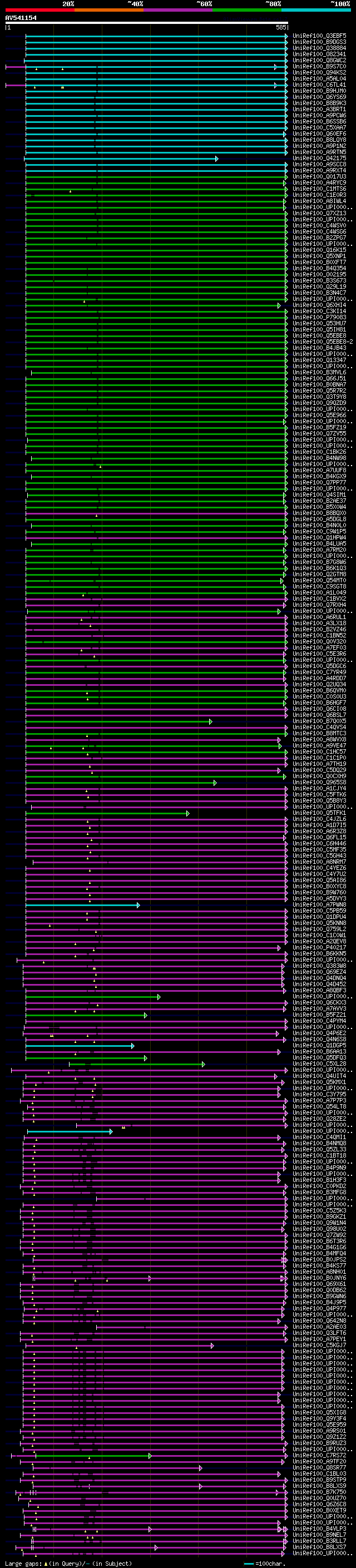Open the UniRef100_Q0V320 entry
356x1568 pixels.
point(319,642)
